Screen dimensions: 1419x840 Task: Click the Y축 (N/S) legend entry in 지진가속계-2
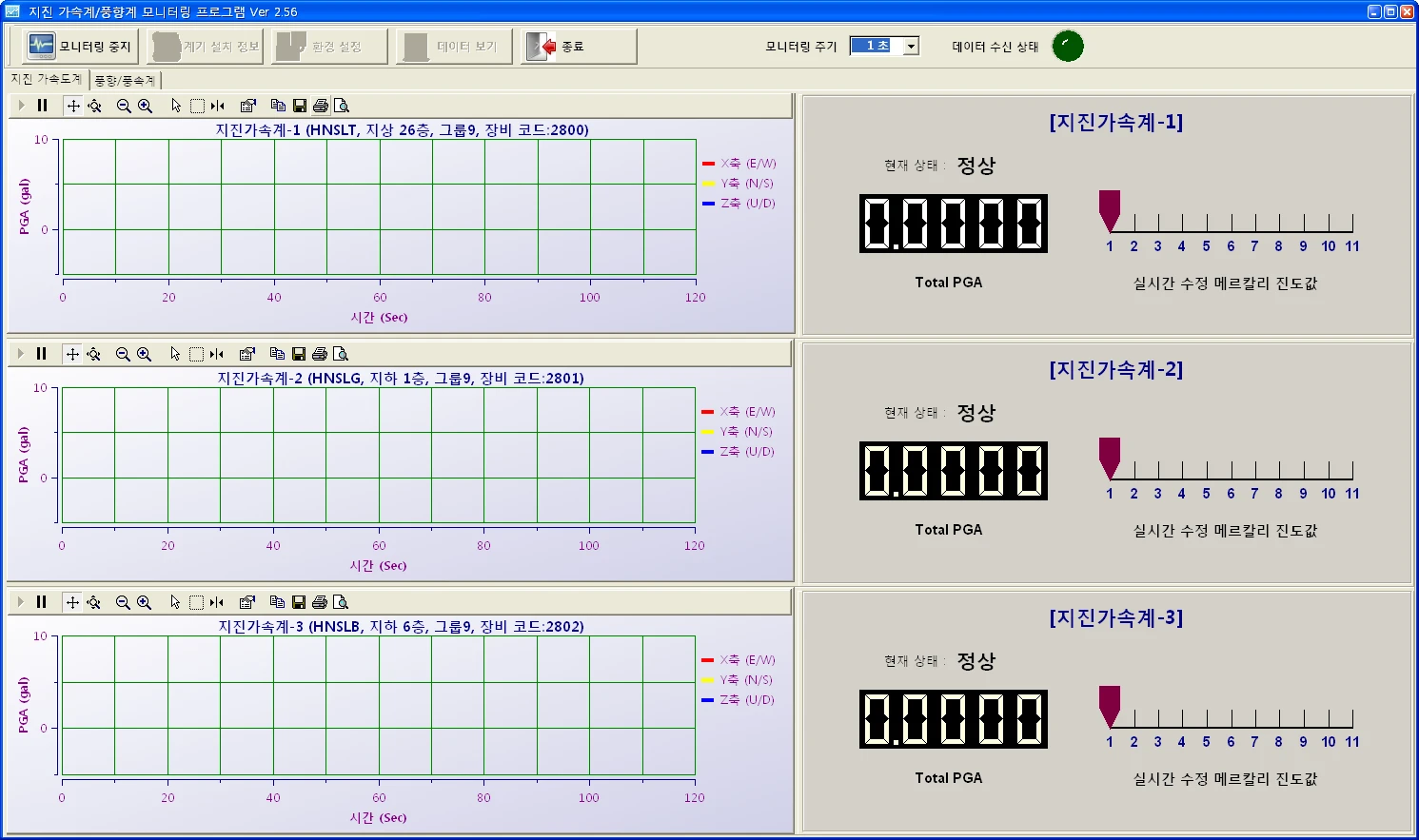738,432
